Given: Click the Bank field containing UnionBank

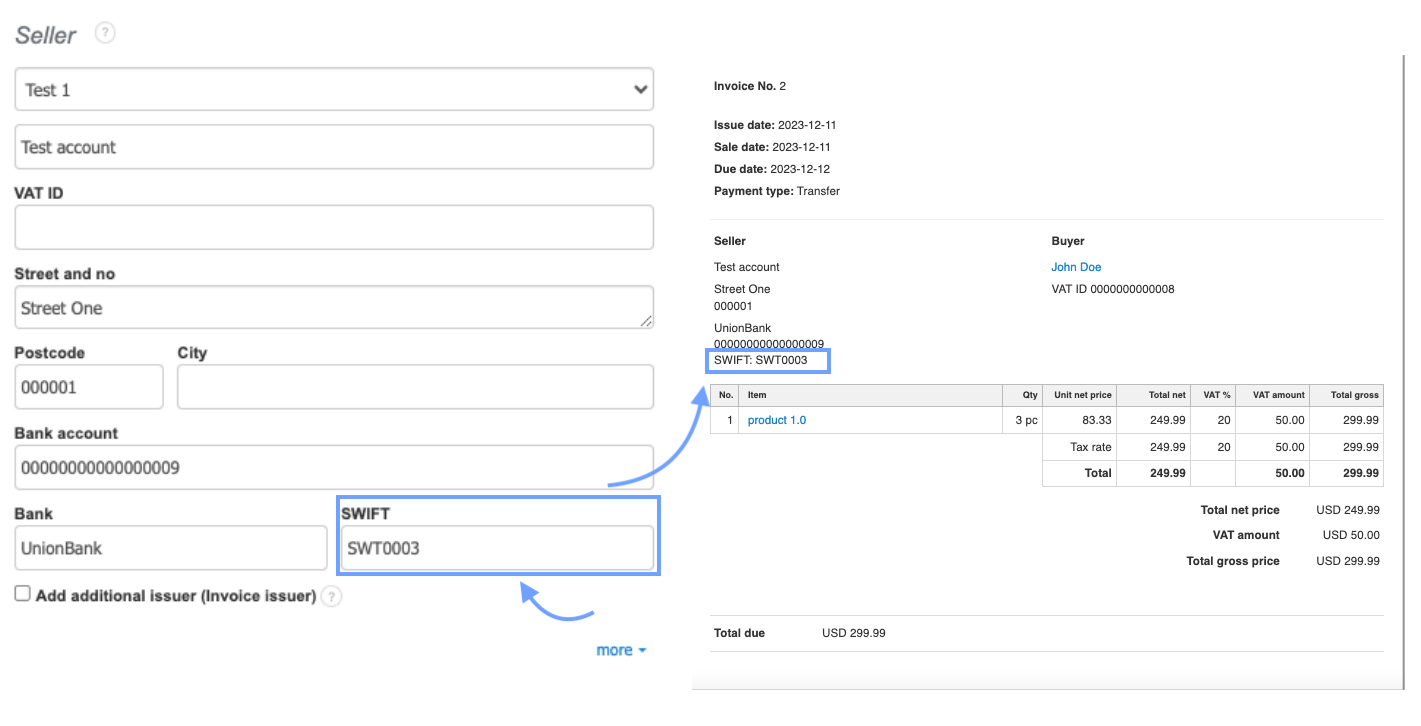Looking at the screenshot, I should pyautogui.click(x=171, y=548).
